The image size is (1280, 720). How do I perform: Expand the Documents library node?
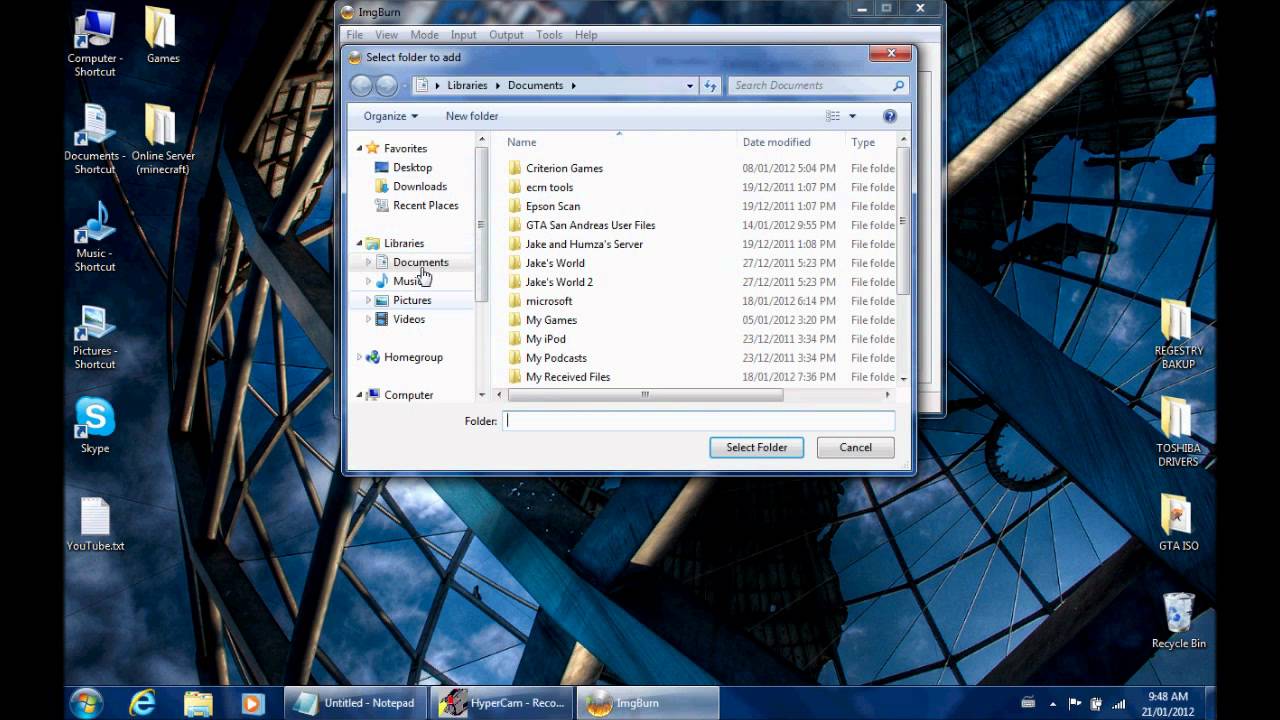(368, 262)
